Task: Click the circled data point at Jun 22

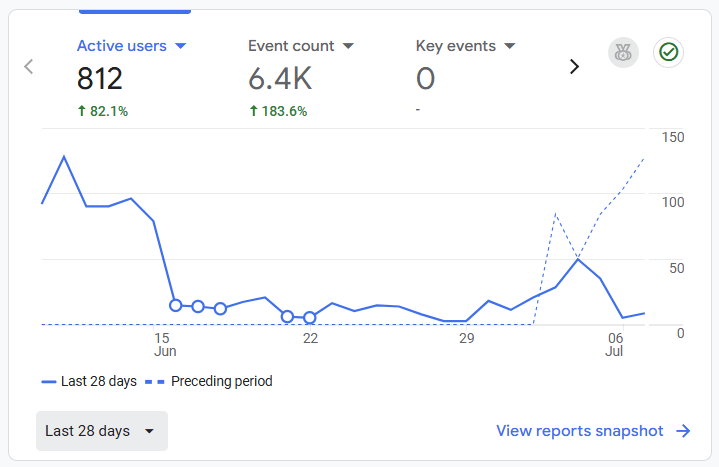Action: pos(310,318)
